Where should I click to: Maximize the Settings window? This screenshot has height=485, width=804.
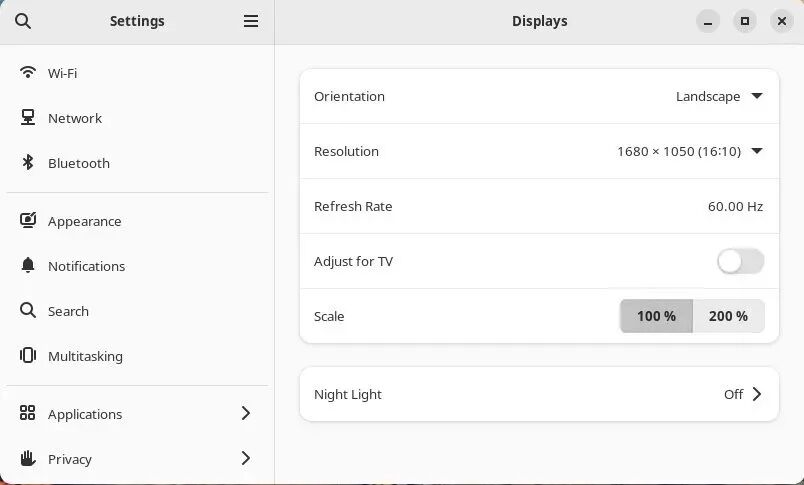pyautogui.click(x=745, y=21)
